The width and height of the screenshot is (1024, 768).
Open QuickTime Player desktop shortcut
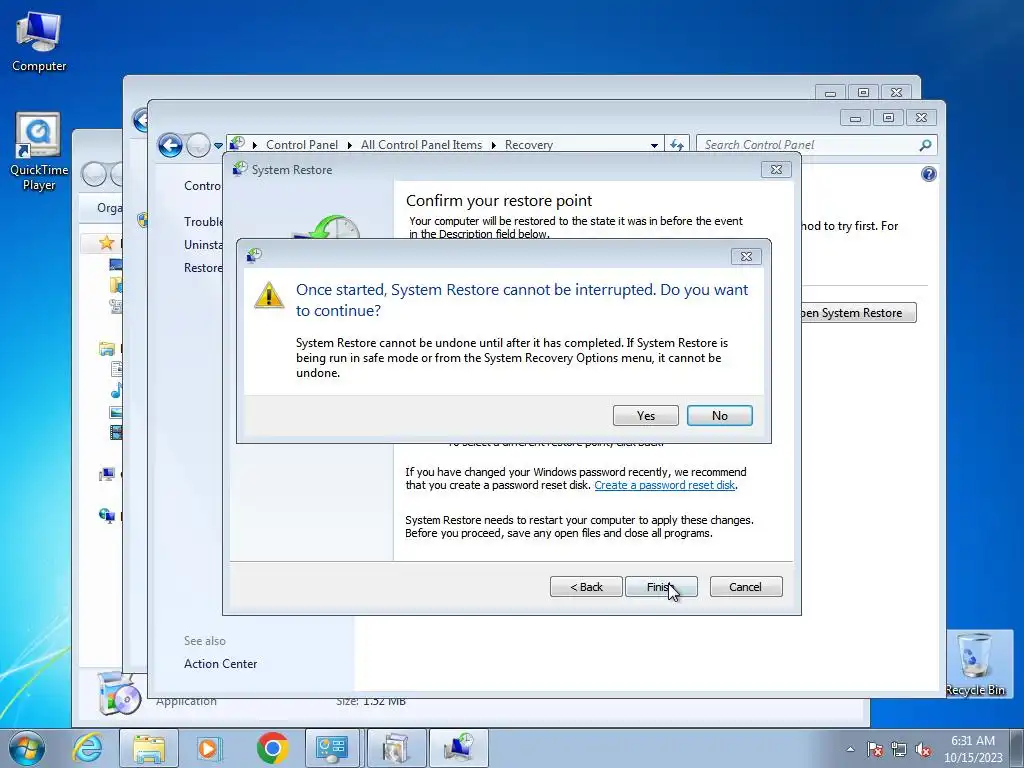(x=39, y=152)
